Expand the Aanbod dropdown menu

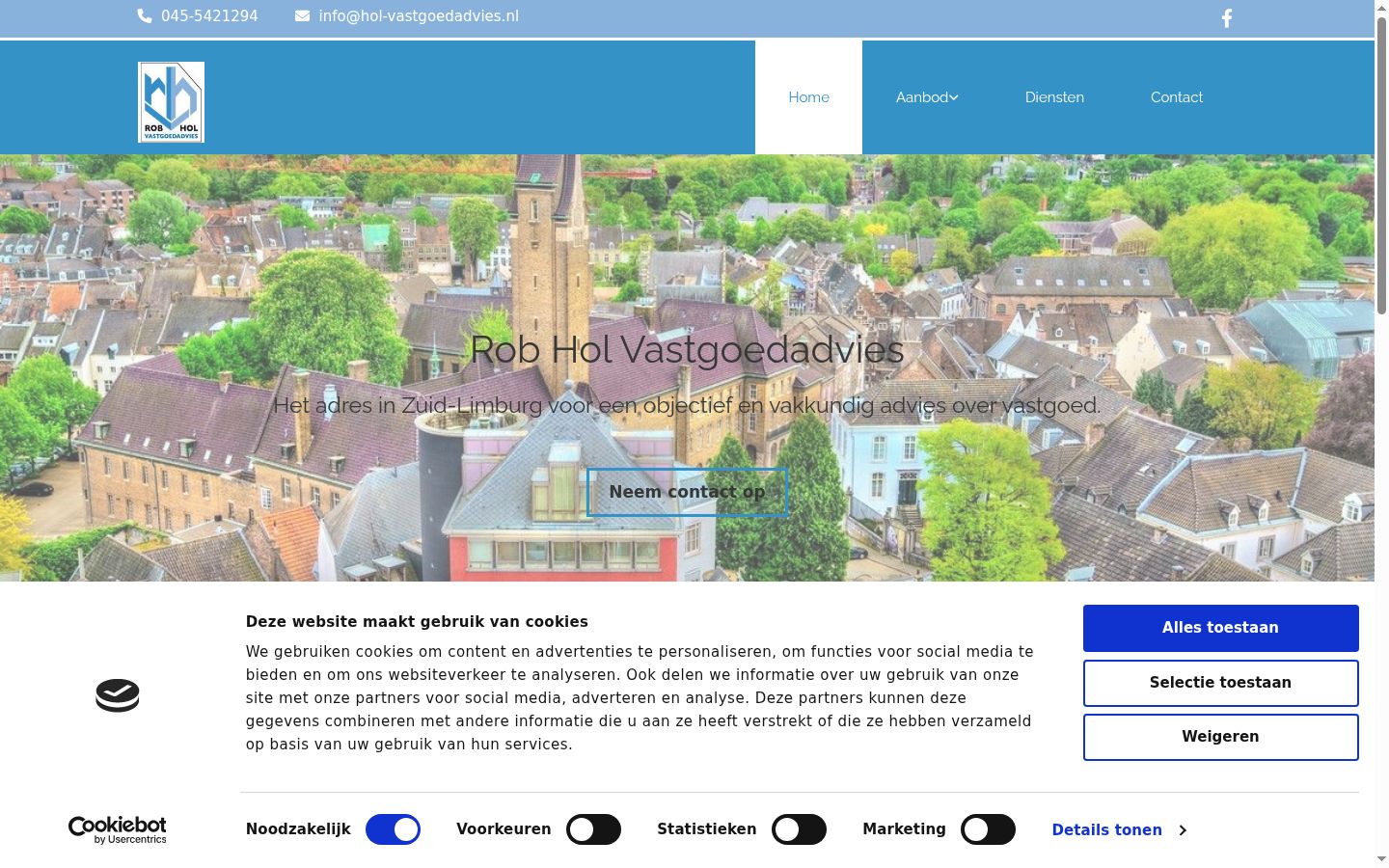coord(927,97)
